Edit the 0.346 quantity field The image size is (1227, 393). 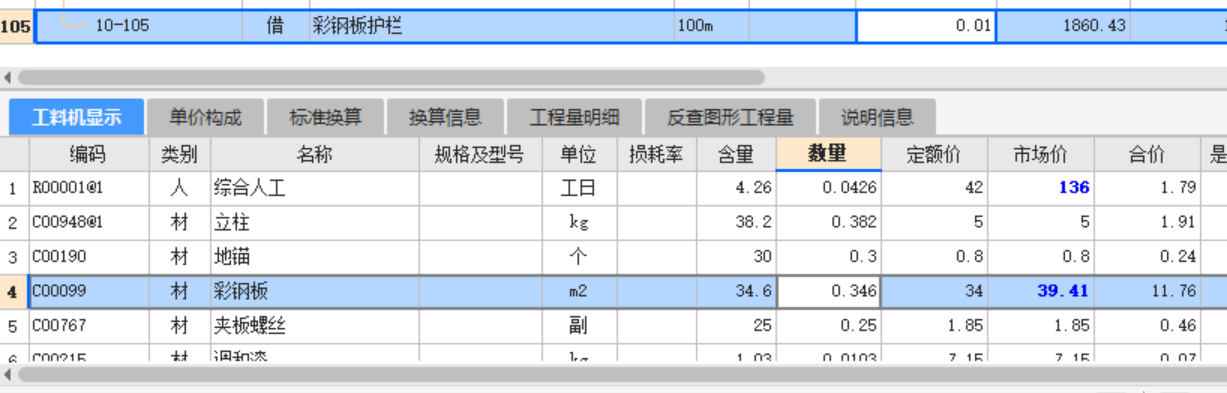(x=829, y=292)
